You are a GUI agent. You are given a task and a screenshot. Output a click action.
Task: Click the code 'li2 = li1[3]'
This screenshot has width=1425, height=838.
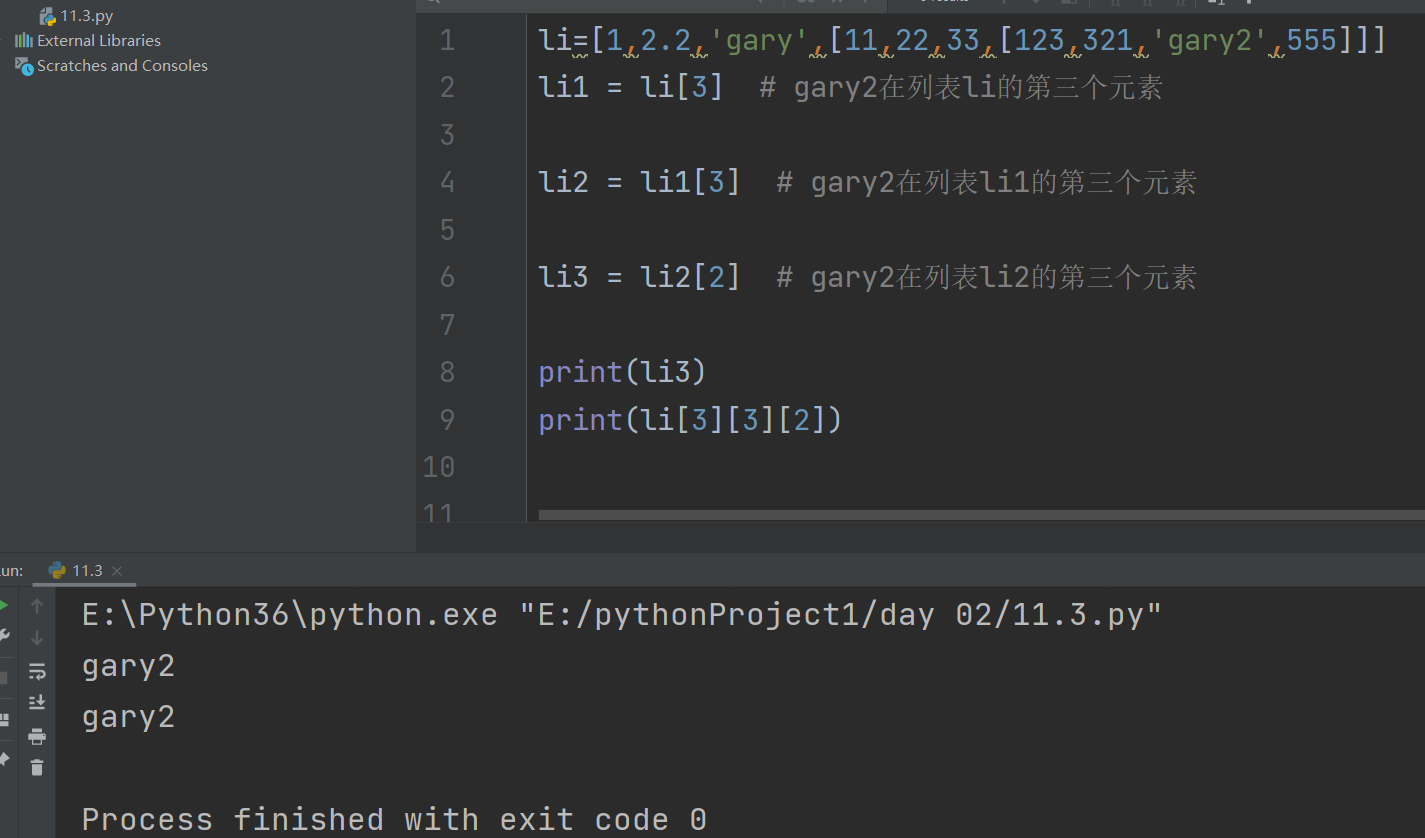[639, 182]
